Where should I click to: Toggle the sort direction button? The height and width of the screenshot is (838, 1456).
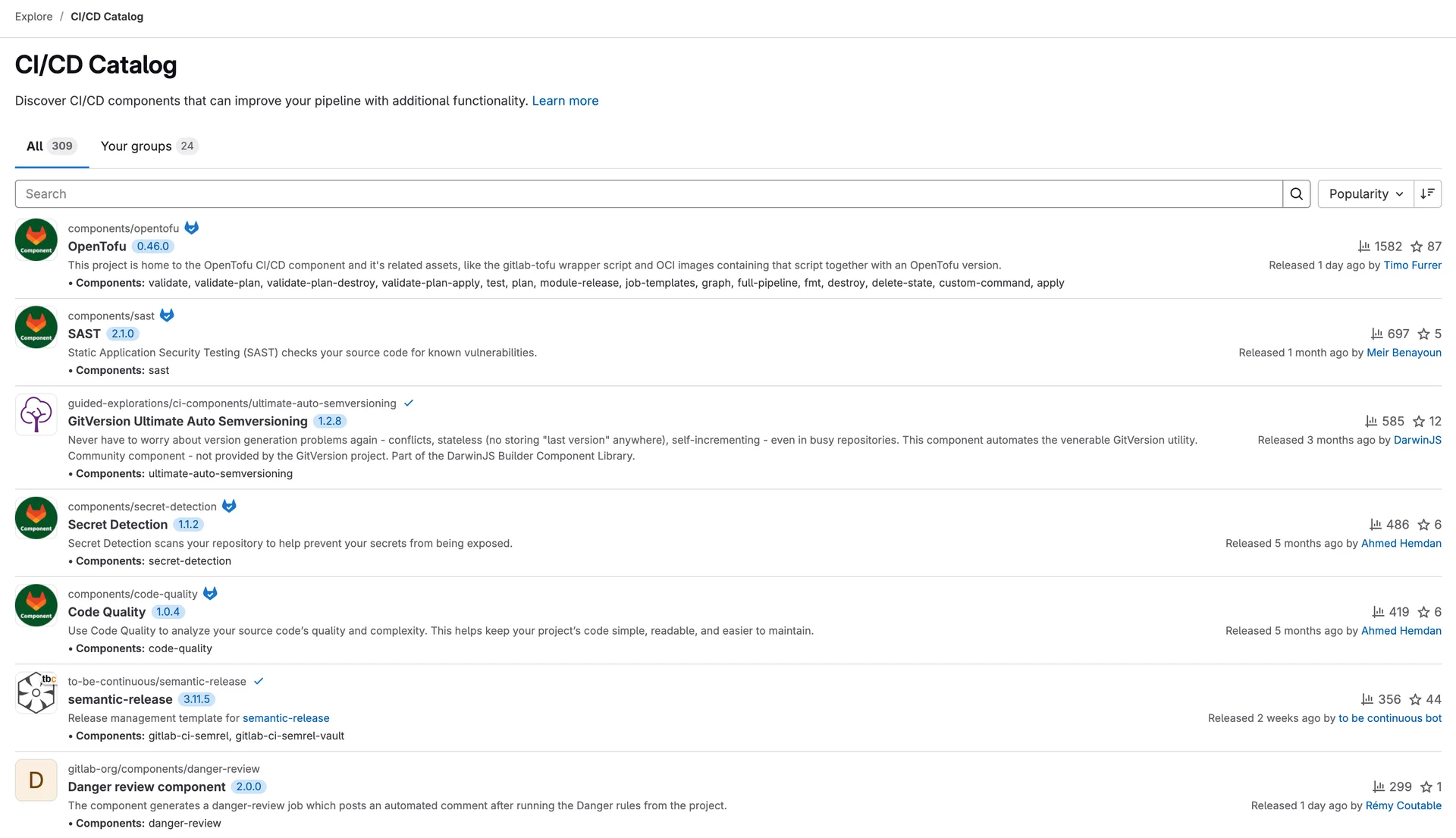(1427, 194)
